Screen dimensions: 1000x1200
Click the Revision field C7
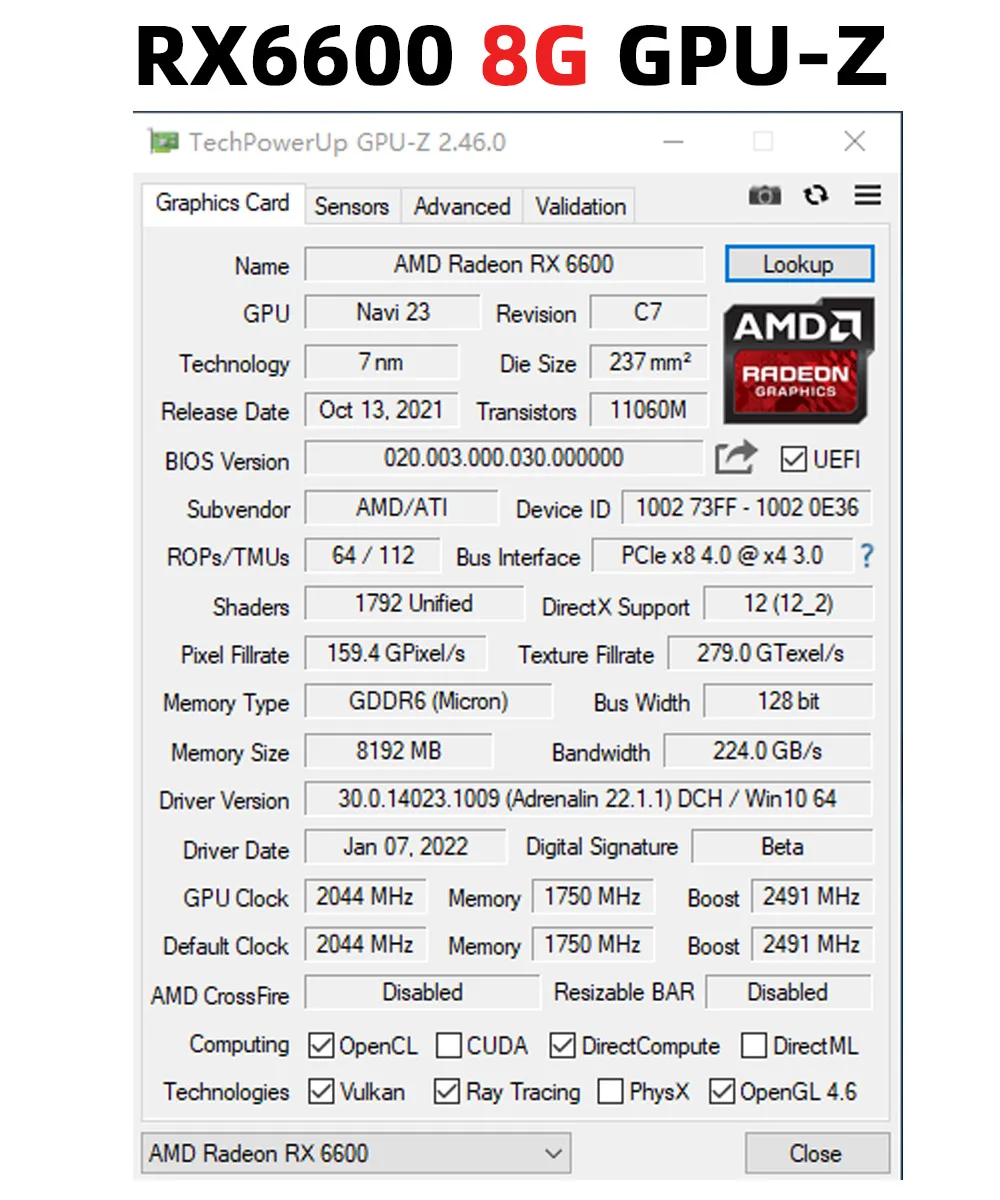[648, 312]
